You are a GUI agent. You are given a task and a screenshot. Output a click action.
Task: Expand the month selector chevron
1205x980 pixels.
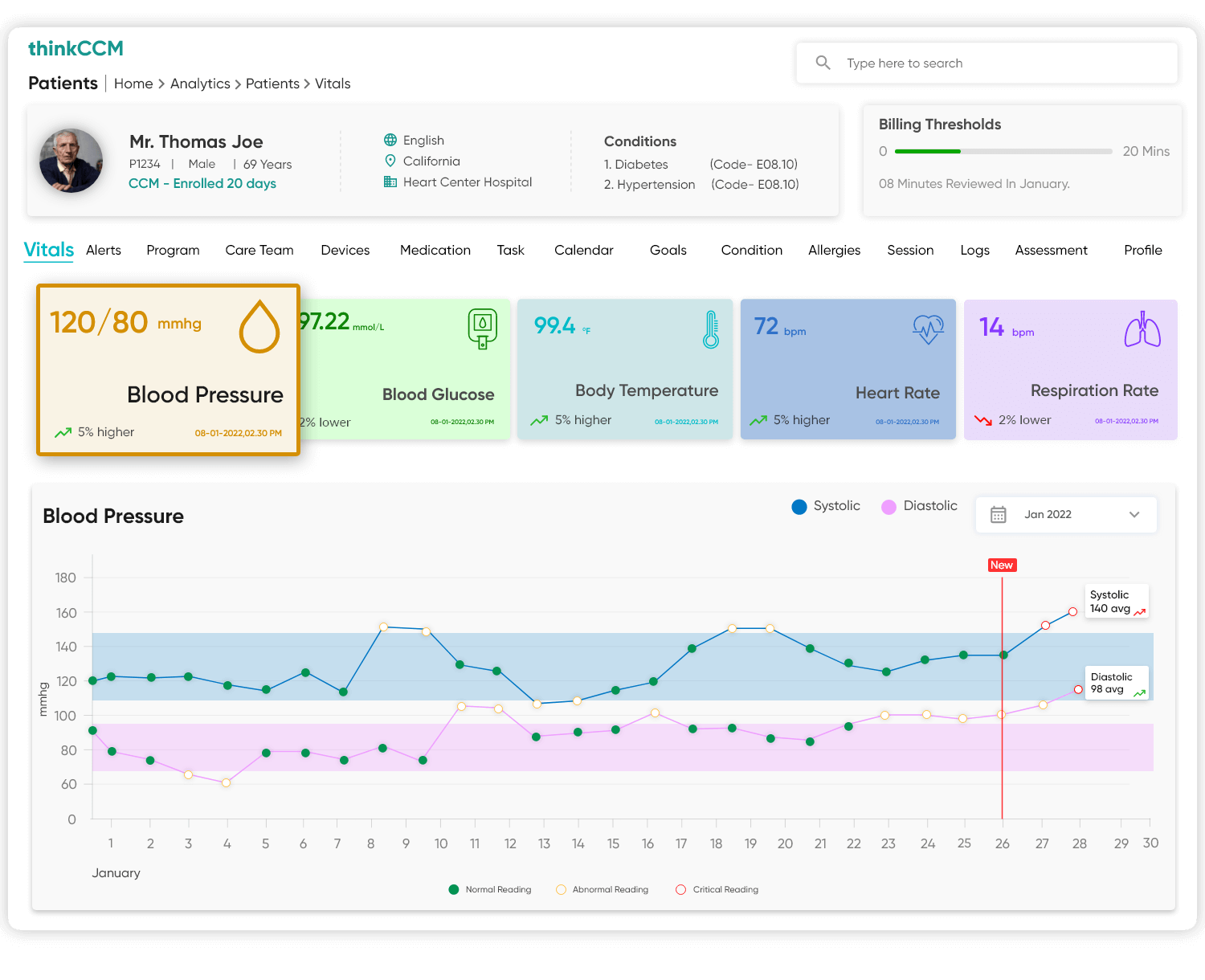(x=1134, y=515)
